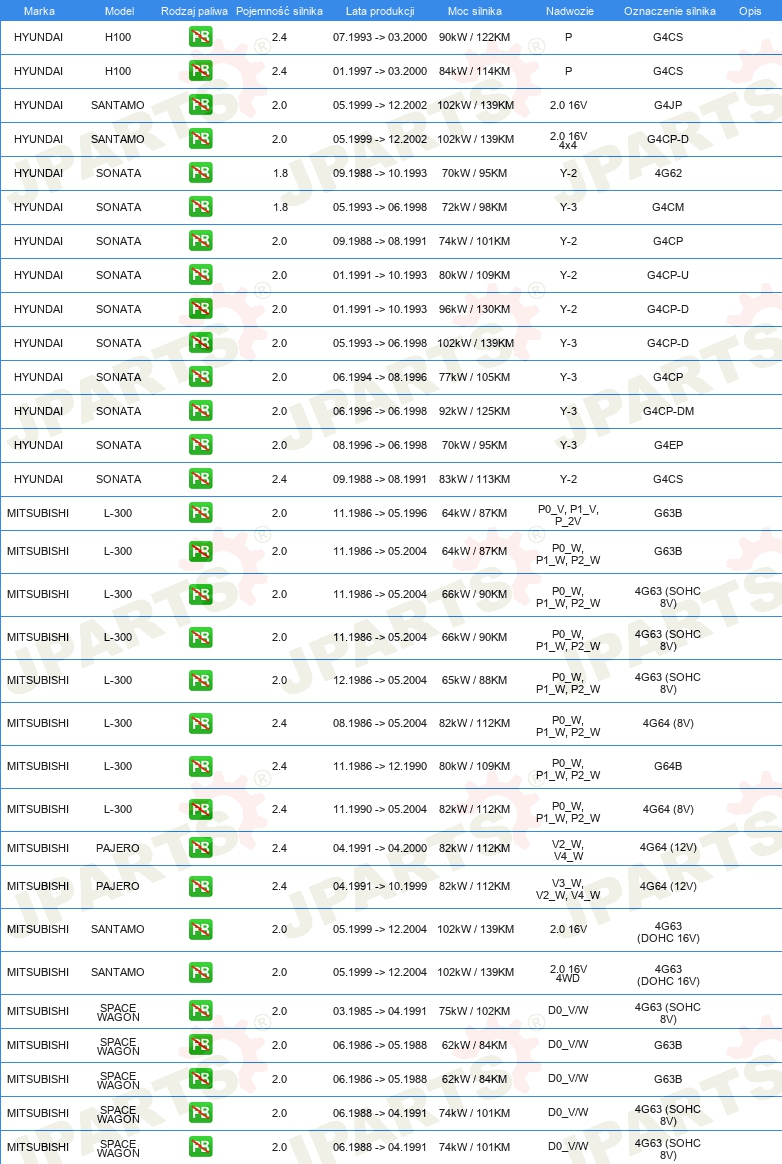This screenshot has height=1164, width=782.
Task: Select engine code G64B cell
Action: pyautogui.click(x=668, y=766)
